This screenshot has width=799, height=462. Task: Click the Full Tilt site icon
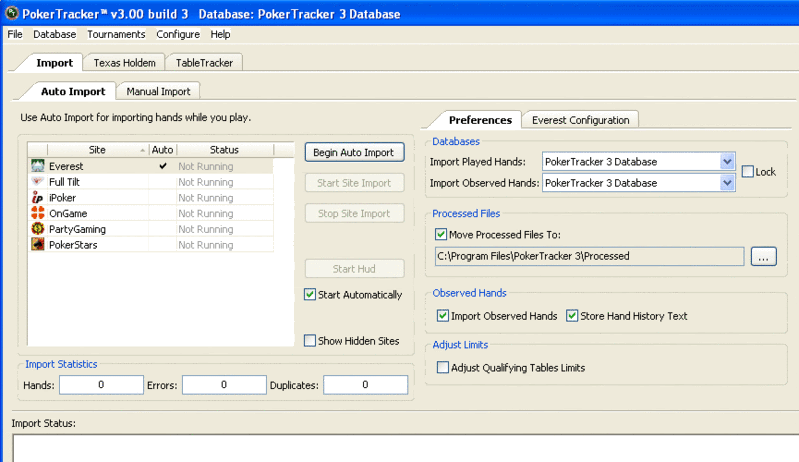(38, 182)
